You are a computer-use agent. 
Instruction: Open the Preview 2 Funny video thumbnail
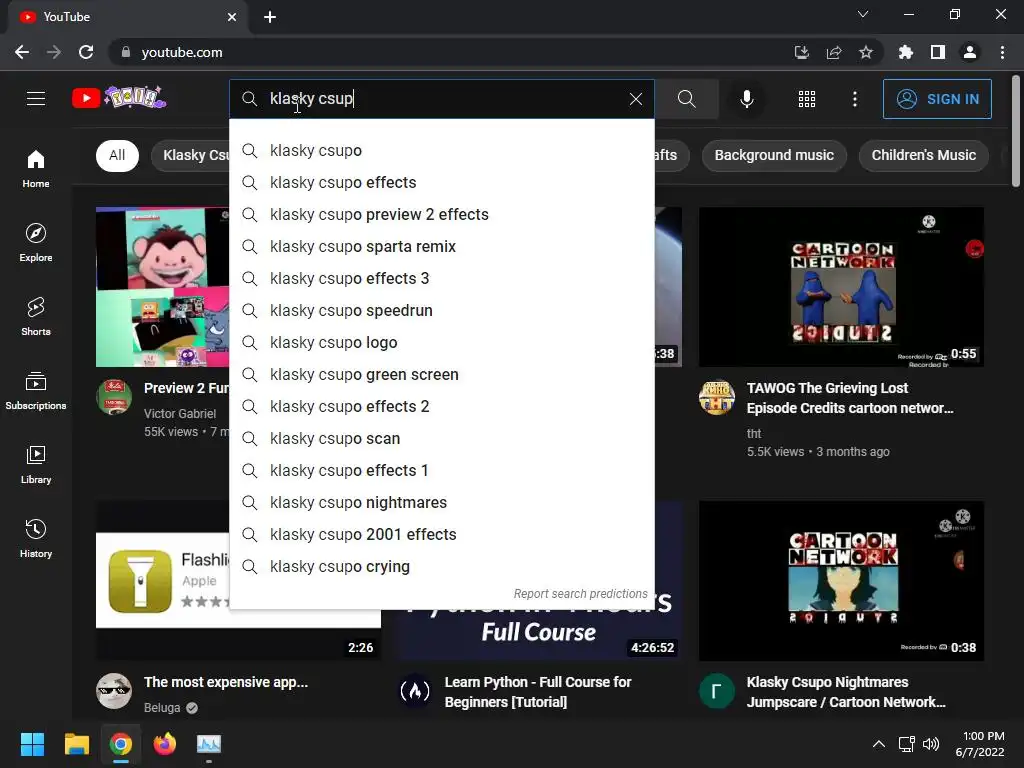point(163,287)
